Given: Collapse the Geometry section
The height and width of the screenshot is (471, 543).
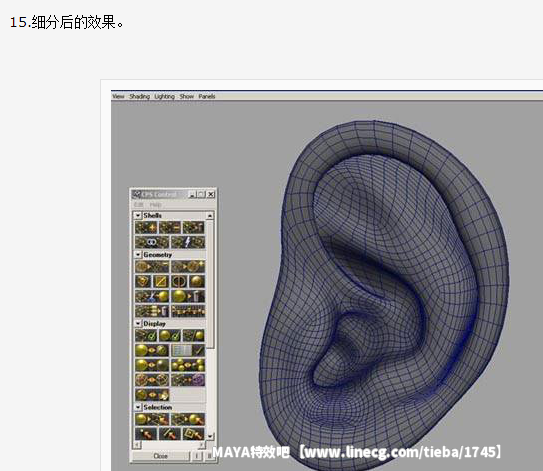Looking at the screenshot, I should click(138, 255).
